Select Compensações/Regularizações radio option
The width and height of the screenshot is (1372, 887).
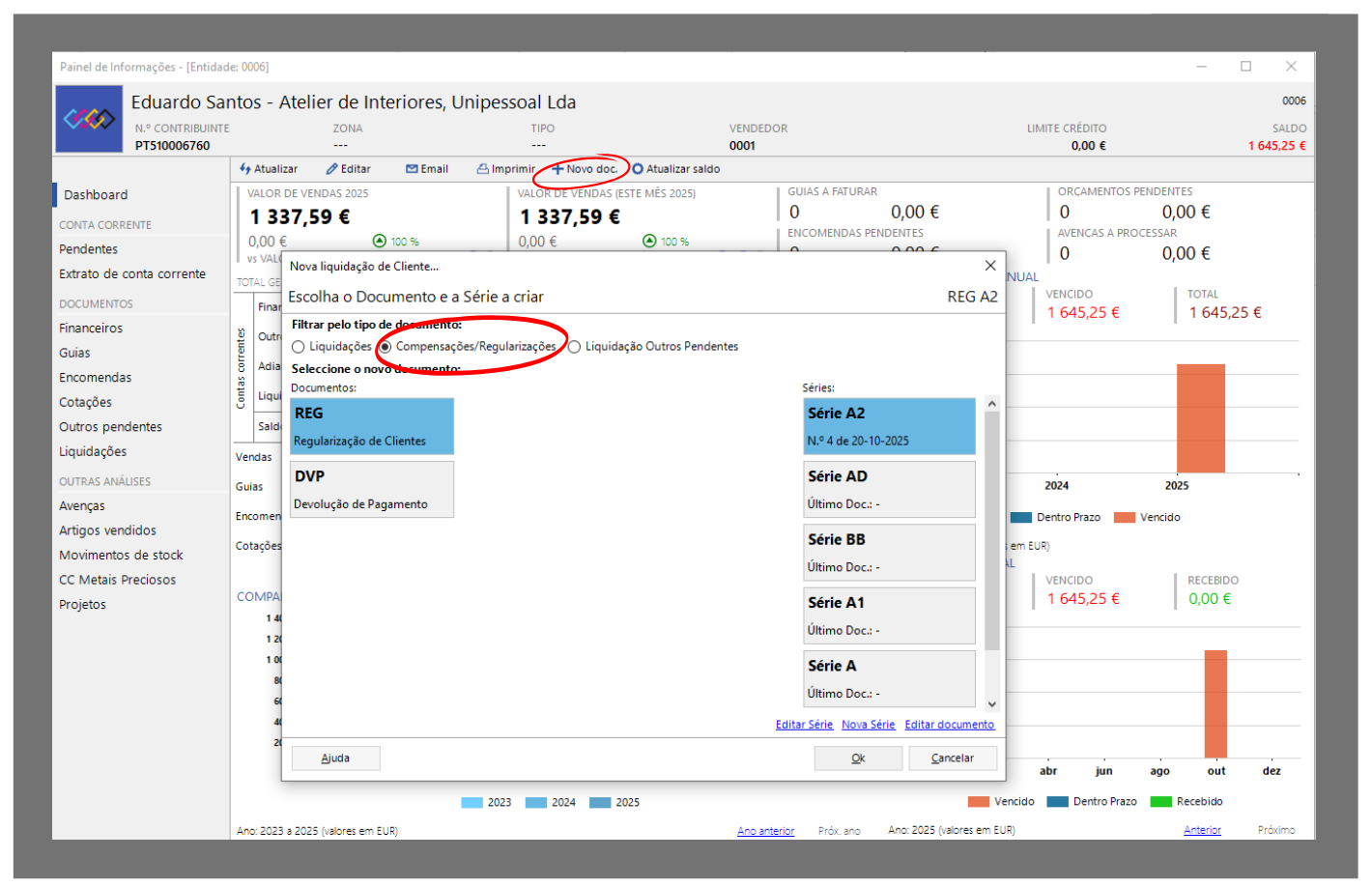(386, 347)
